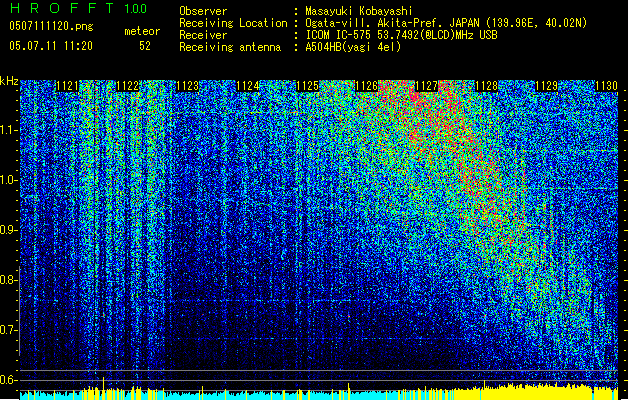Click the 1124 time marker
Screen dimensions: 629x400
[248, 86]
